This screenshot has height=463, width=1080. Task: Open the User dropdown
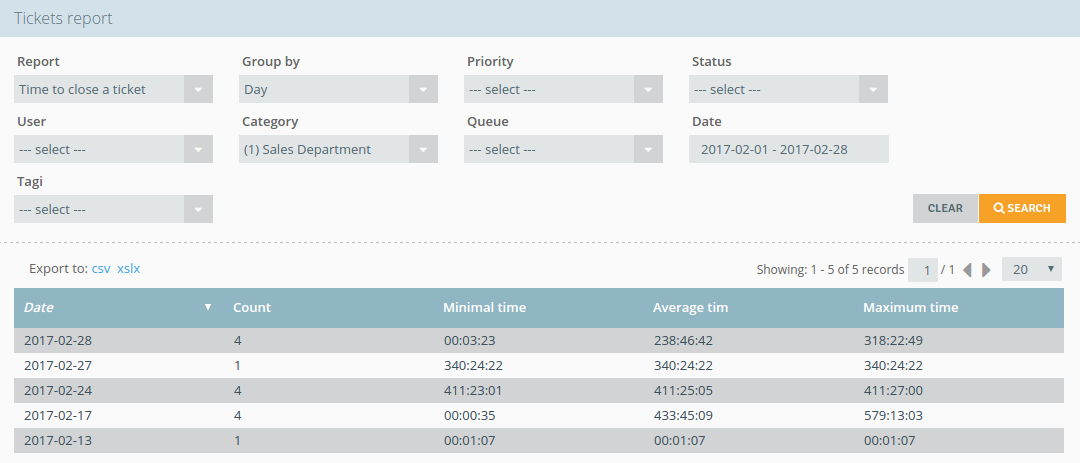pos(113,150)
